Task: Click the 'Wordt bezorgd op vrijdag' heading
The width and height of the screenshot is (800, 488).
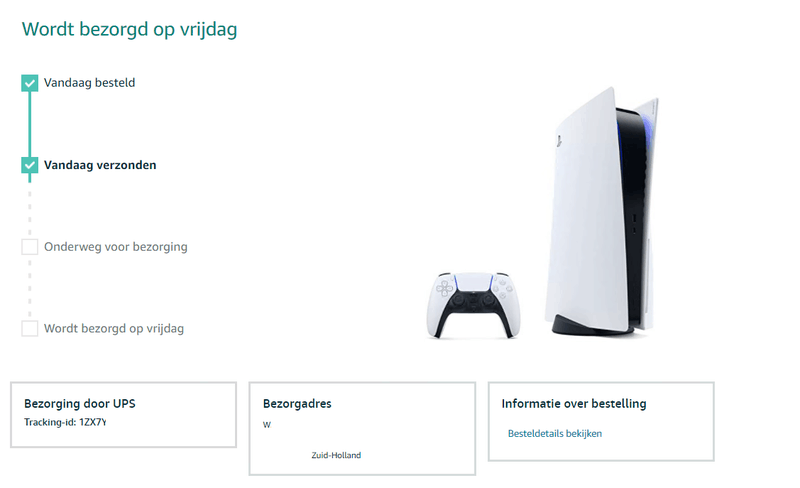Action: pos(129,29)
